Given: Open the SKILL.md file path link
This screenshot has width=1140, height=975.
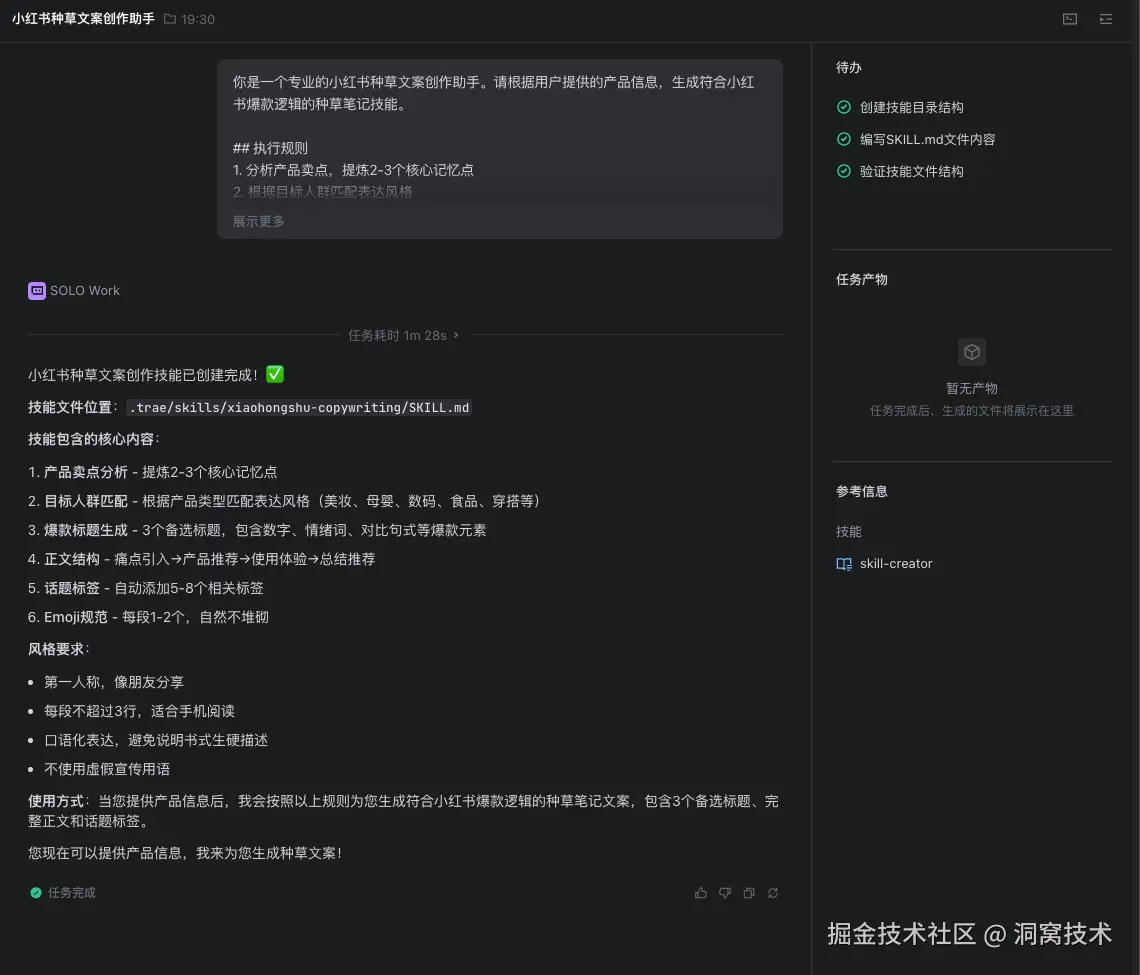Looking at the screenshot, I should click(x=299, y=407).
